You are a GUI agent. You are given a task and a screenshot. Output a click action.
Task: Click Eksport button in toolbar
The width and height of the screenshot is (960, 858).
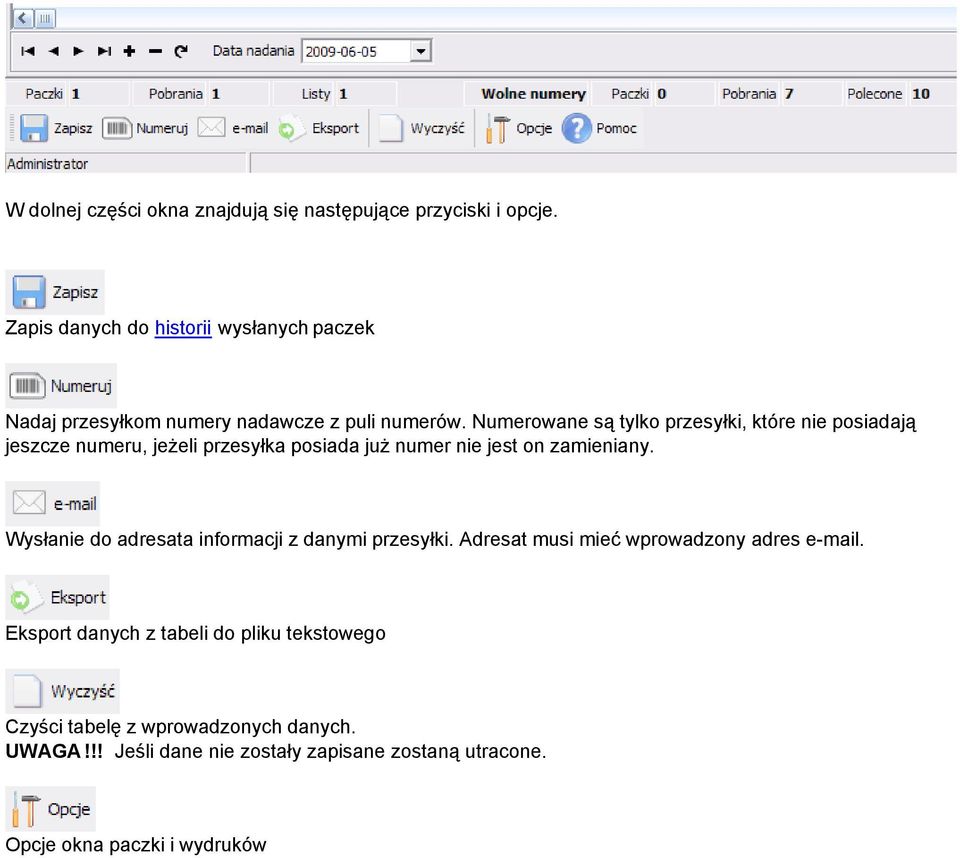(x=318, y=129)
